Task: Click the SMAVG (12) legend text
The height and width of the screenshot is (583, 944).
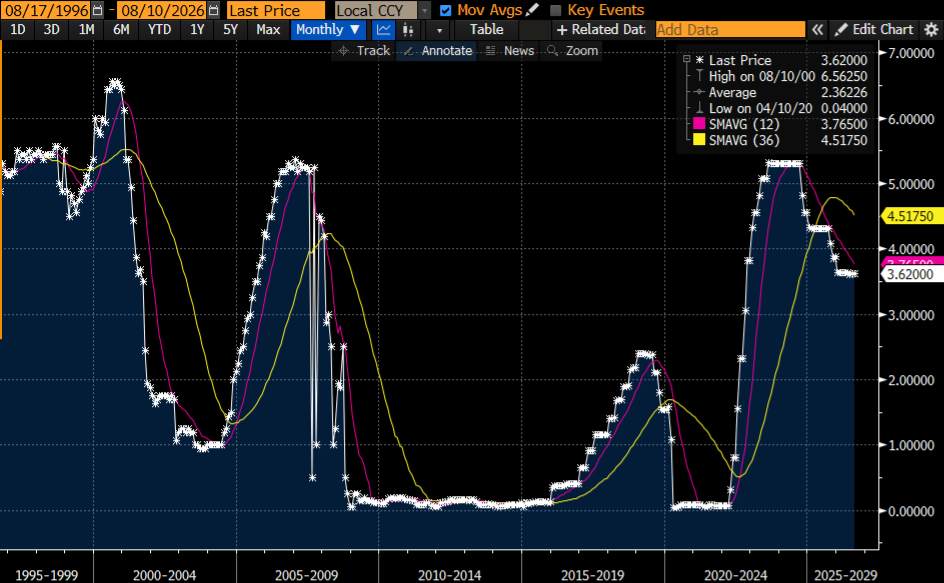Action: coord(744,124)
